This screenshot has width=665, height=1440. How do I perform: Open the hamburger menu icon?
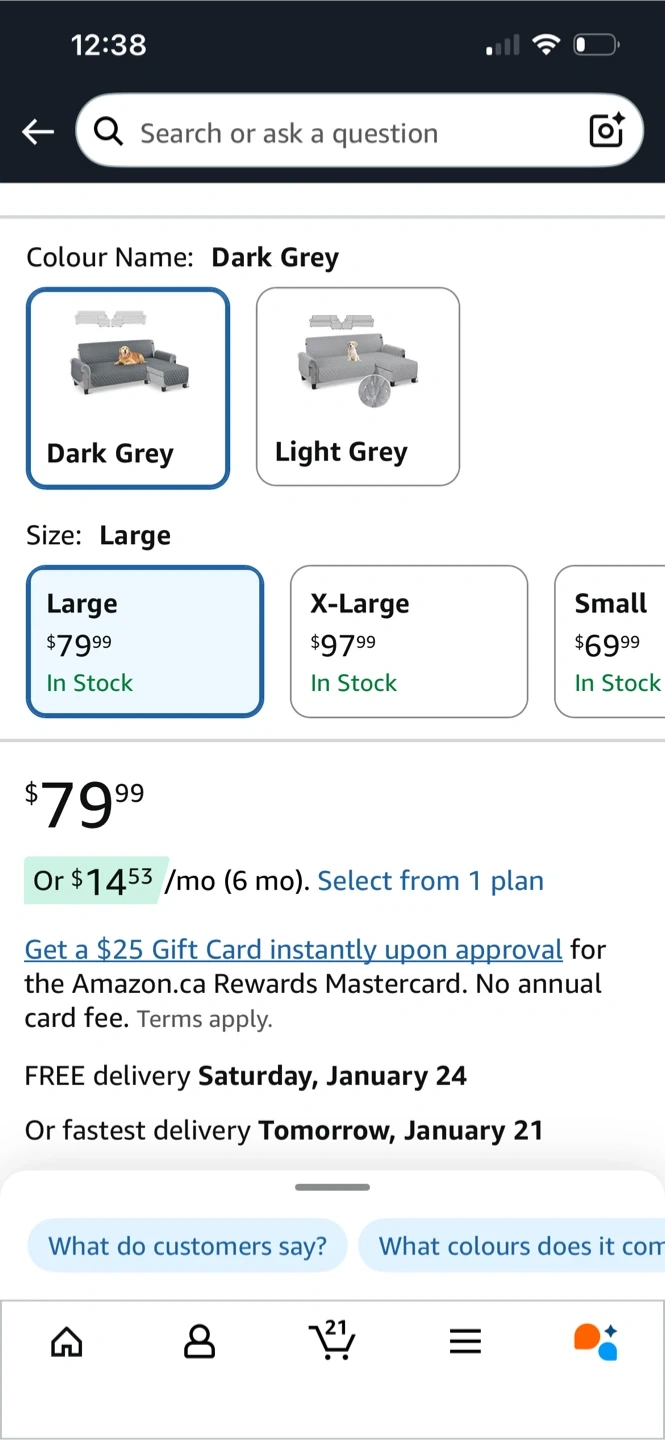click(x=465, y=1341)
